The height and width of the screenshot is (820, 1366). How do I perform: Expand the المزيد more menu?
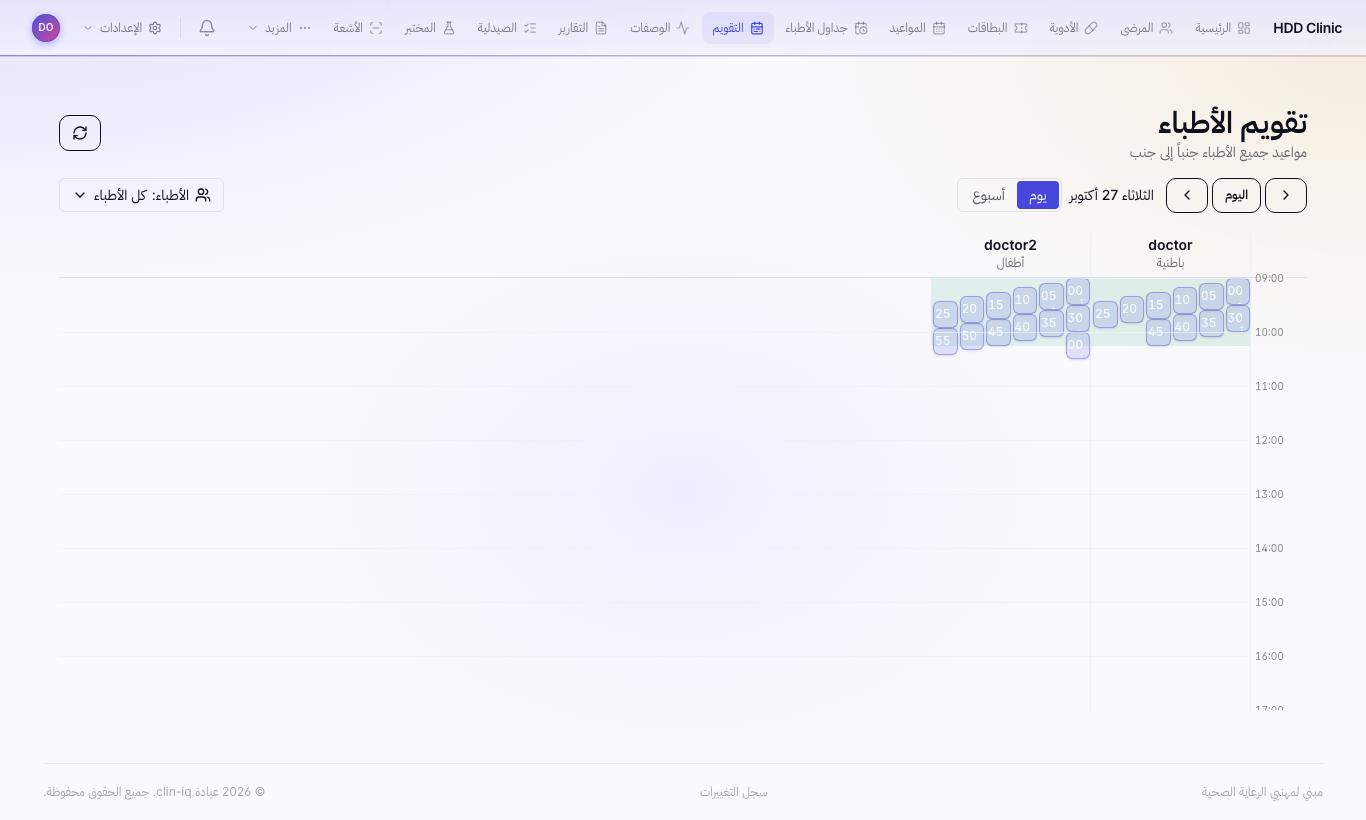click(279, 28)
